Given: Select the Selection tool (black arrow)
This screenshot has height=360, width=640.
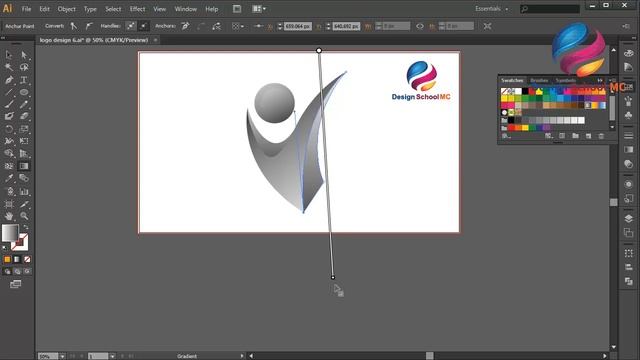Looking at the screenshot, I should [9, 55].
